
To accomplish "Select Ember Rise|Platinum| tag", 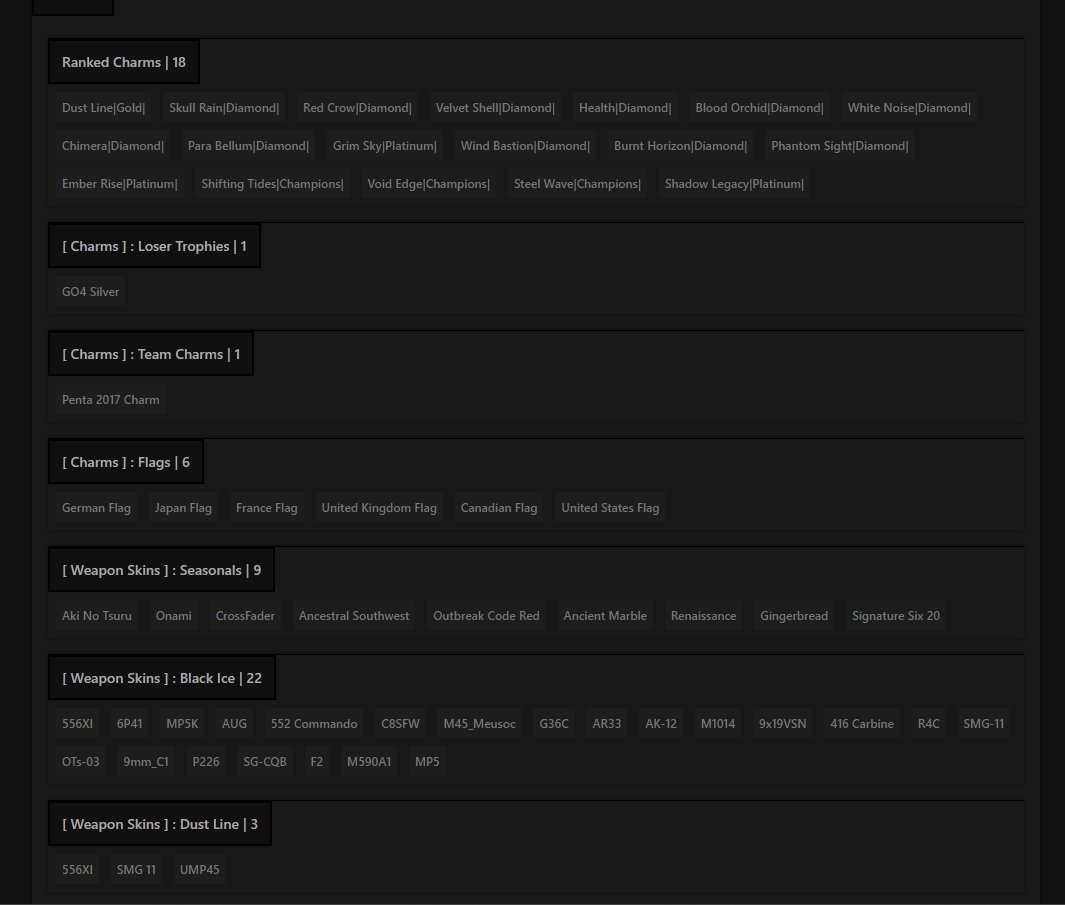I will (x=120, y=184).
